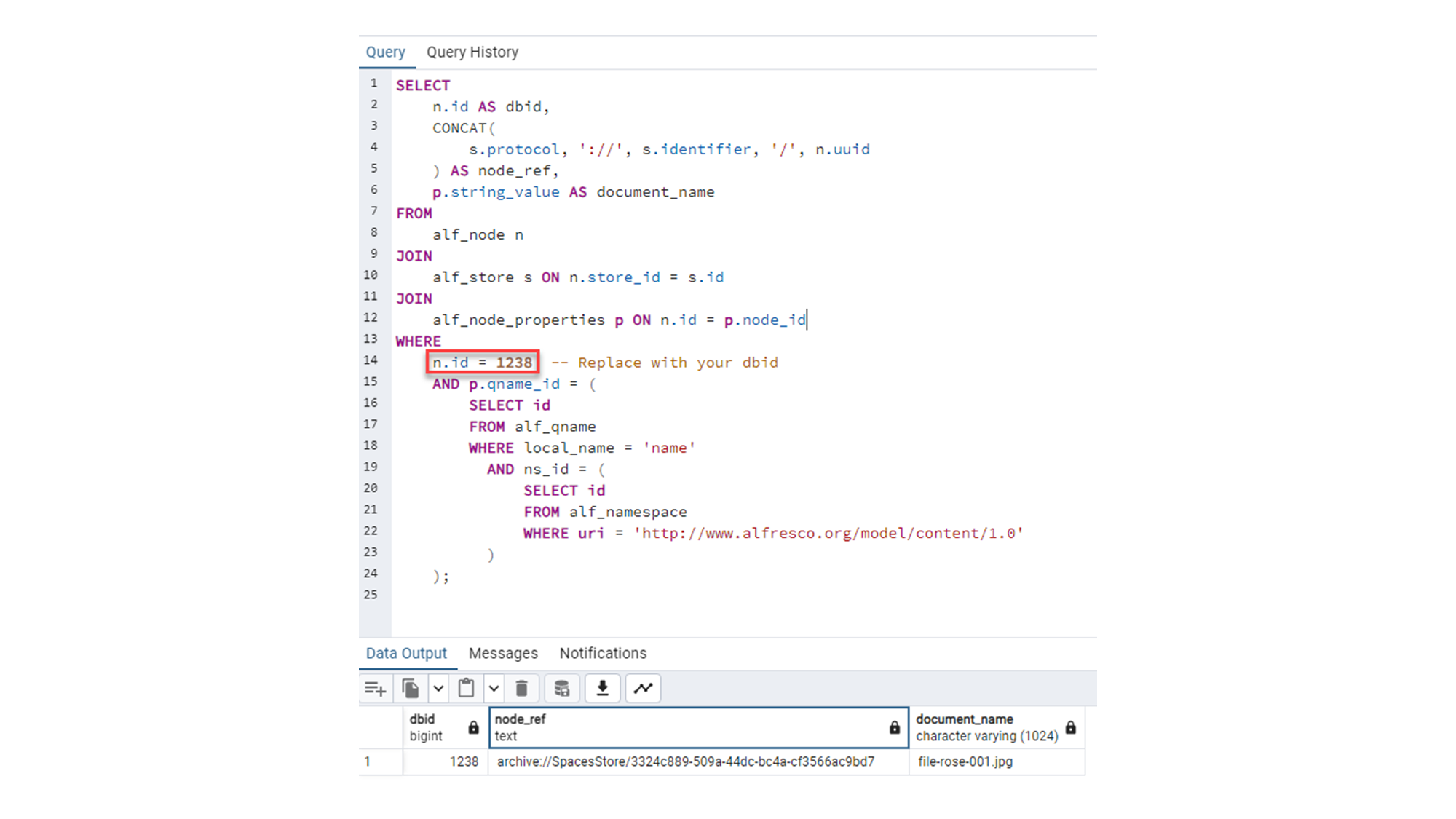
Task: Click the lock icon in document_name column
Action: pyautogui.click(x=1071, y=727)
